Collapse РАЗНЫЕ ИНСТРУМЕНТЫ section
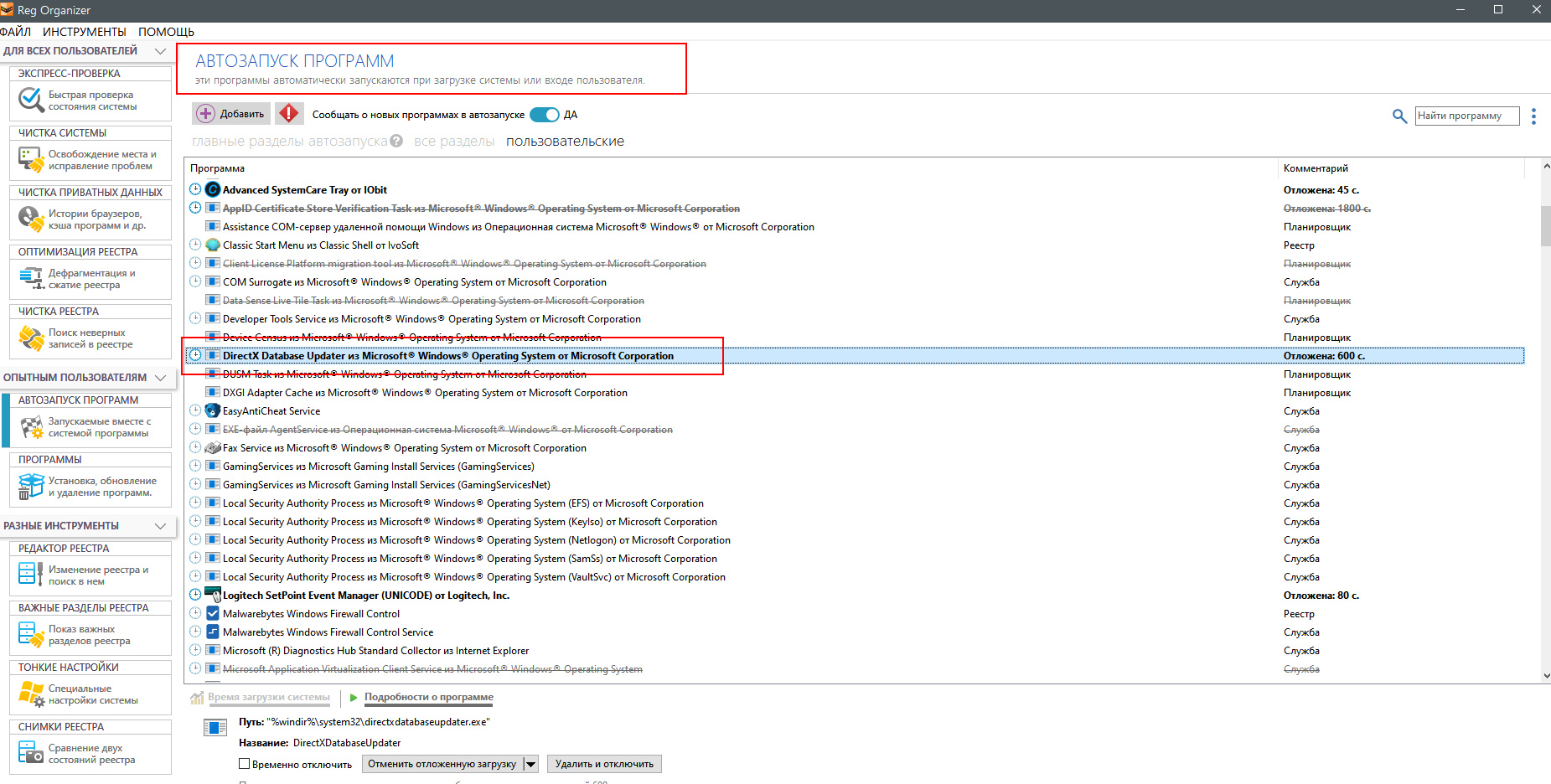Image resolution: width=1551 pixels, height=784 pixels. tap(160, 526)
